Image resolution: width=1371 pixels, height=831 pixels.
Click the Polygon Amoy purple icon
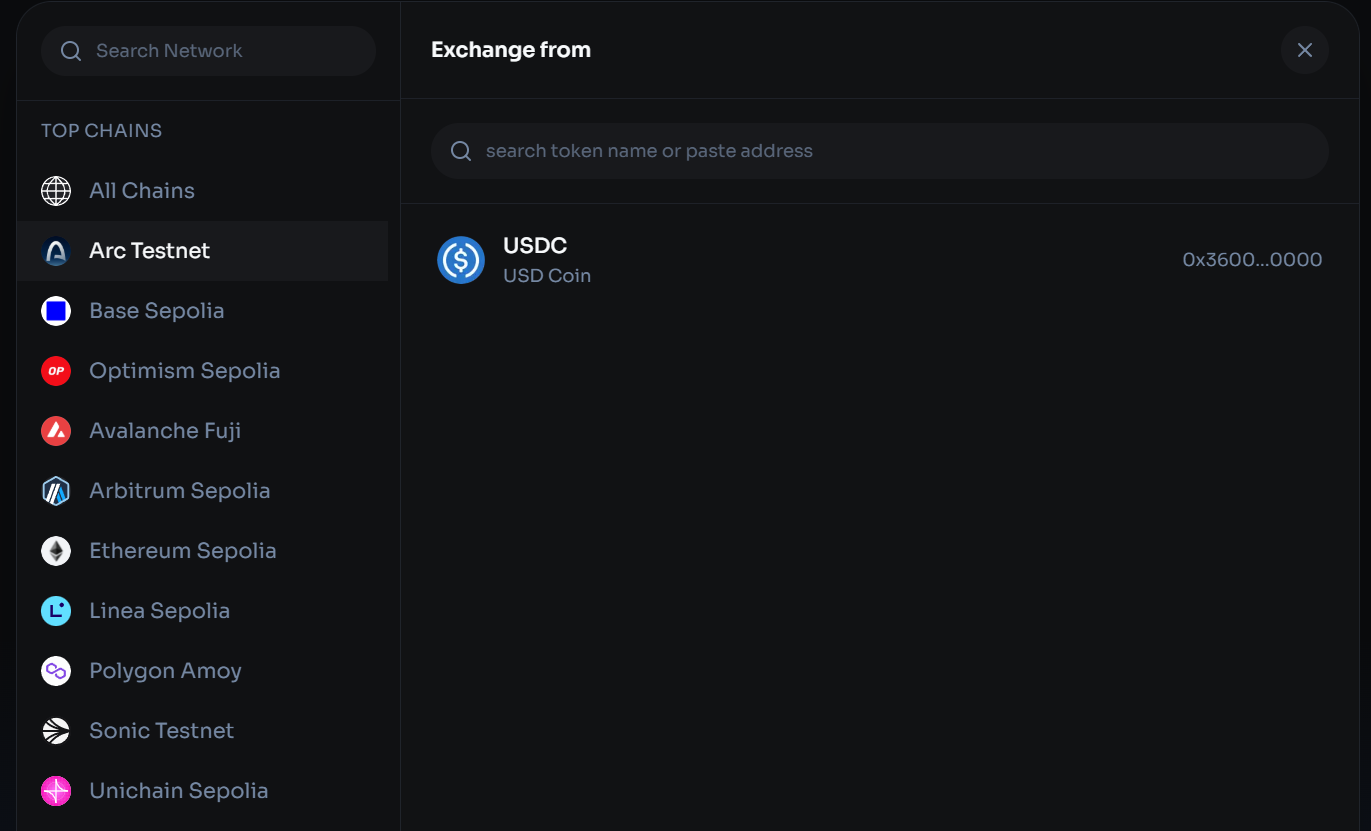[56, 671]
